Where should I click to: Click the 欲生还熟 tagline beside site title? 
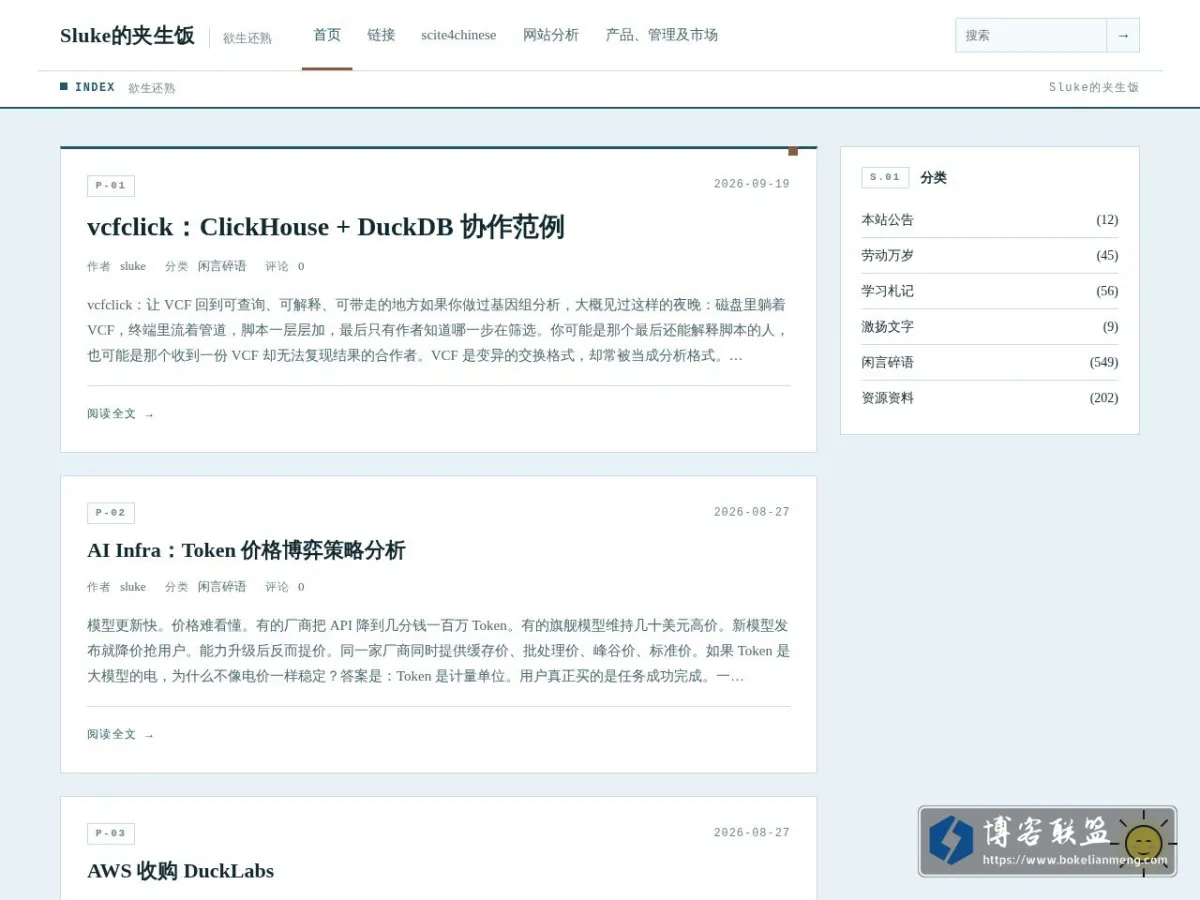tap(247, 38)
